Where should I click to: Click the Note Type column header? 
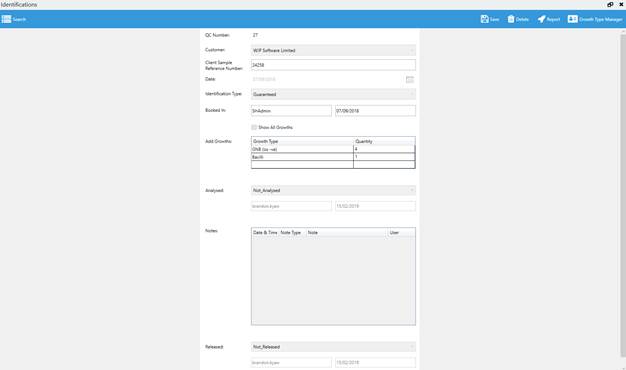point(292,232)
